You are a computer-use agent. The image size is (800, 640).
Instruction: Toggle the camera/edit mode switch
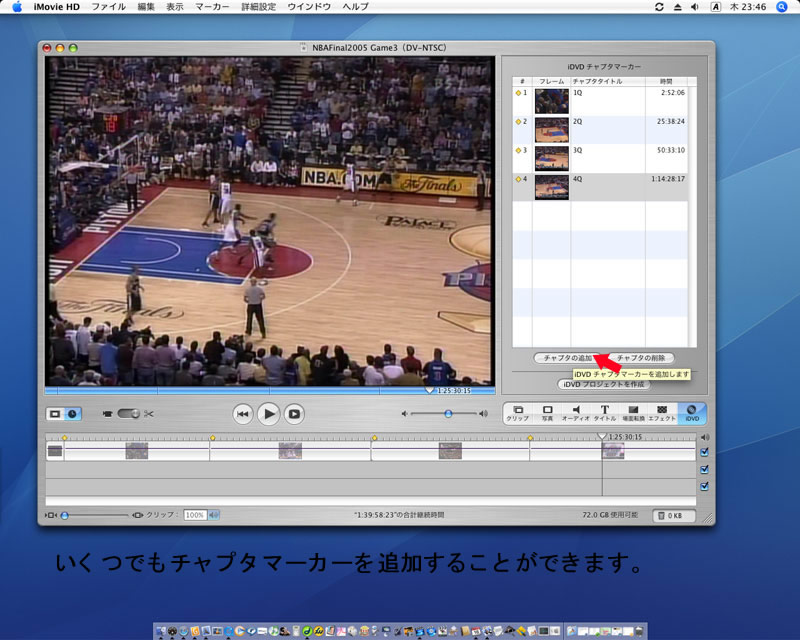coord(128,413)
